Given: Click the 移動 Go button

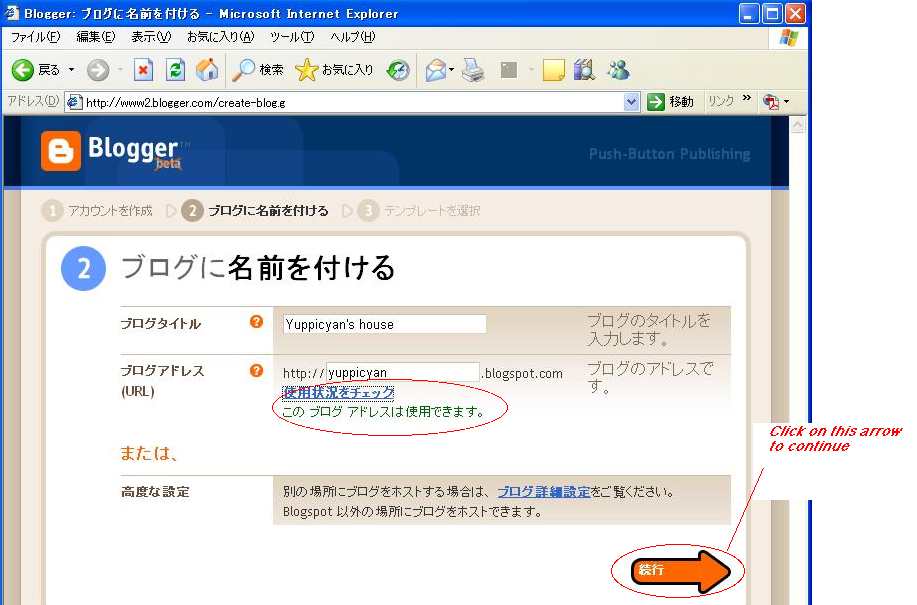Looking at the screenshot, I should [671, 102].
